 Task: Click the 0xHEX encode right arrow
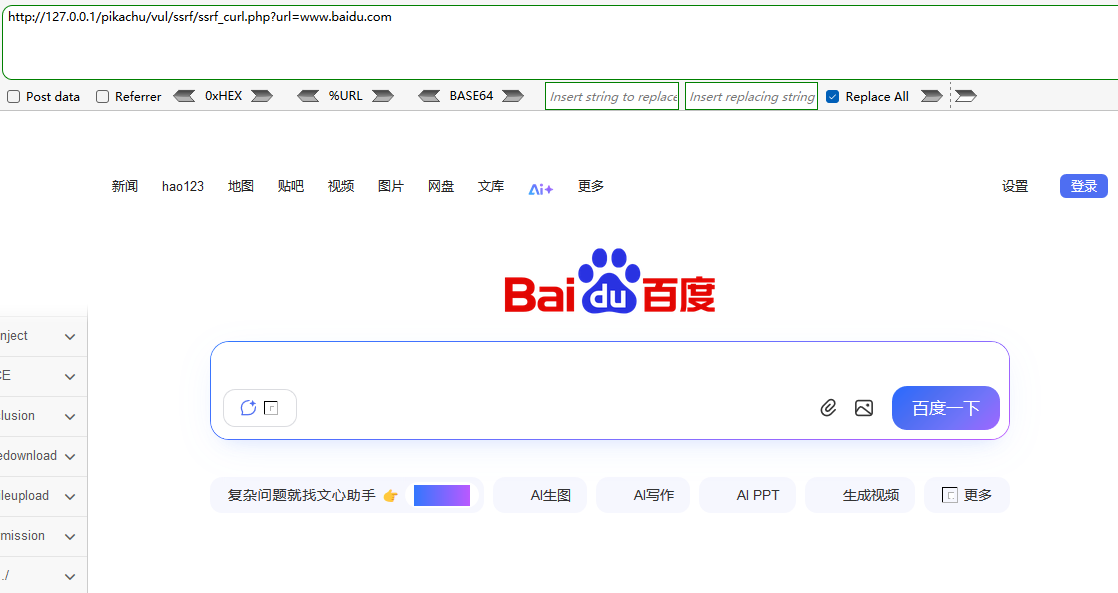[262, 96]
